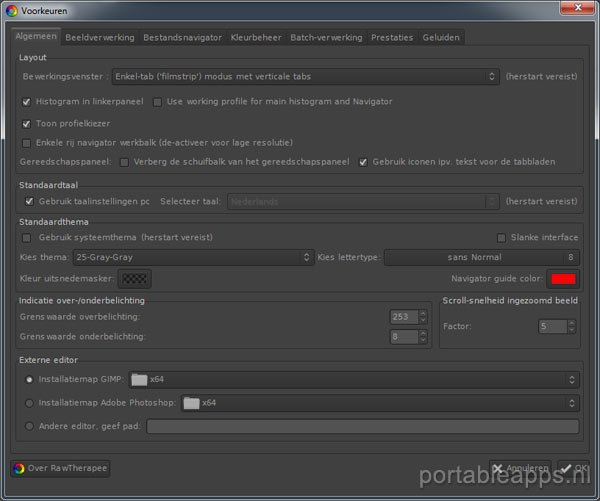Click the RawTherapee icon in title bar
600x501 pixels.
[12, 11]
